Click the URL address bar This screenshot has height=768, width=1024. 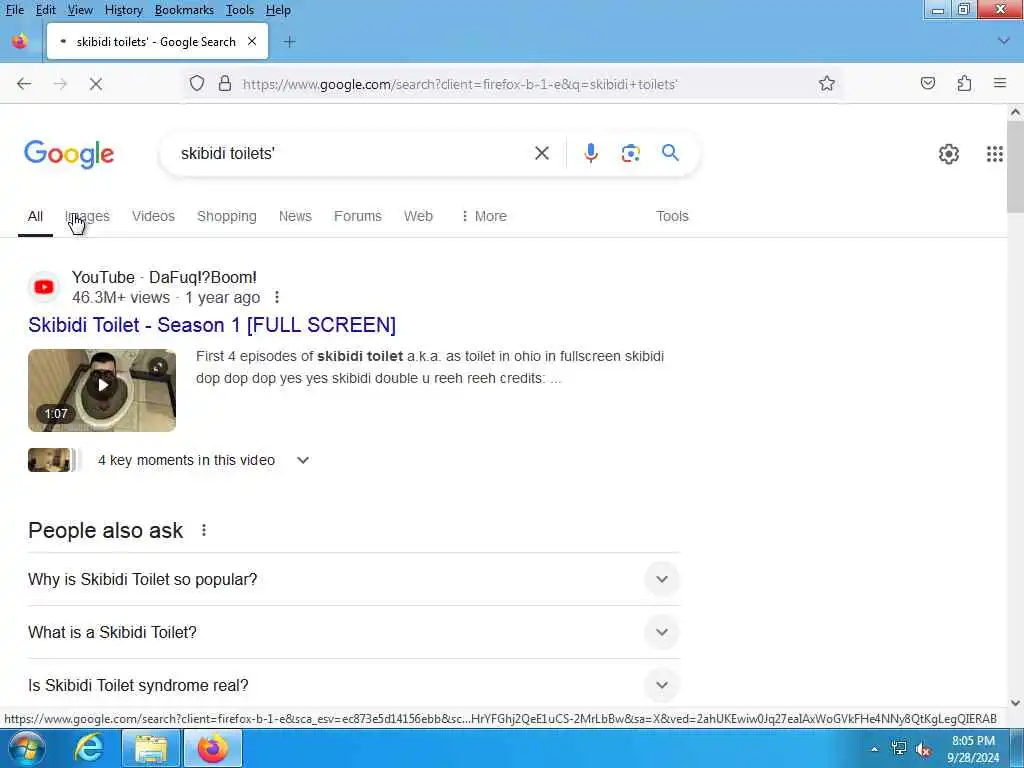pyautogui.click(x=513, y=84)
